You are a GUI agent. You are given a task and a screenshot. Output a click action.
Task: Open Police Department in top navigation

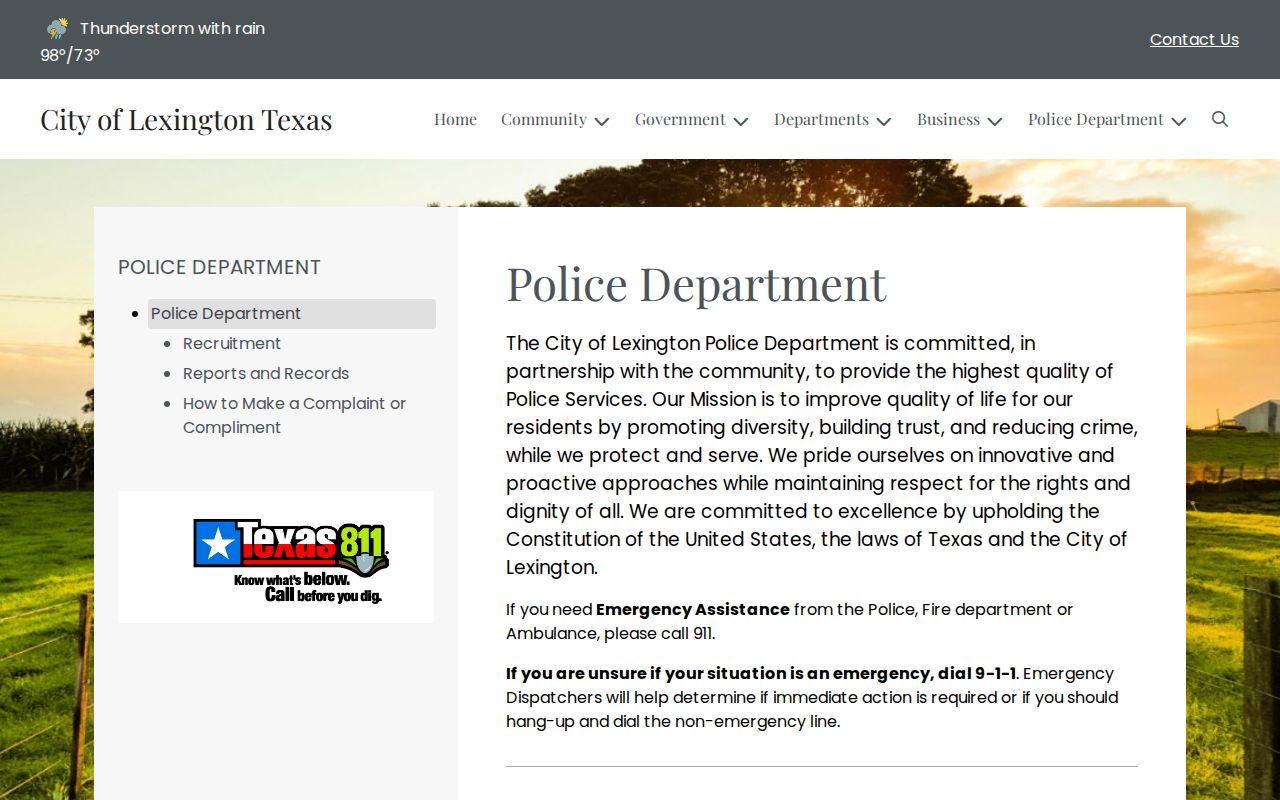pos(1096,119)
